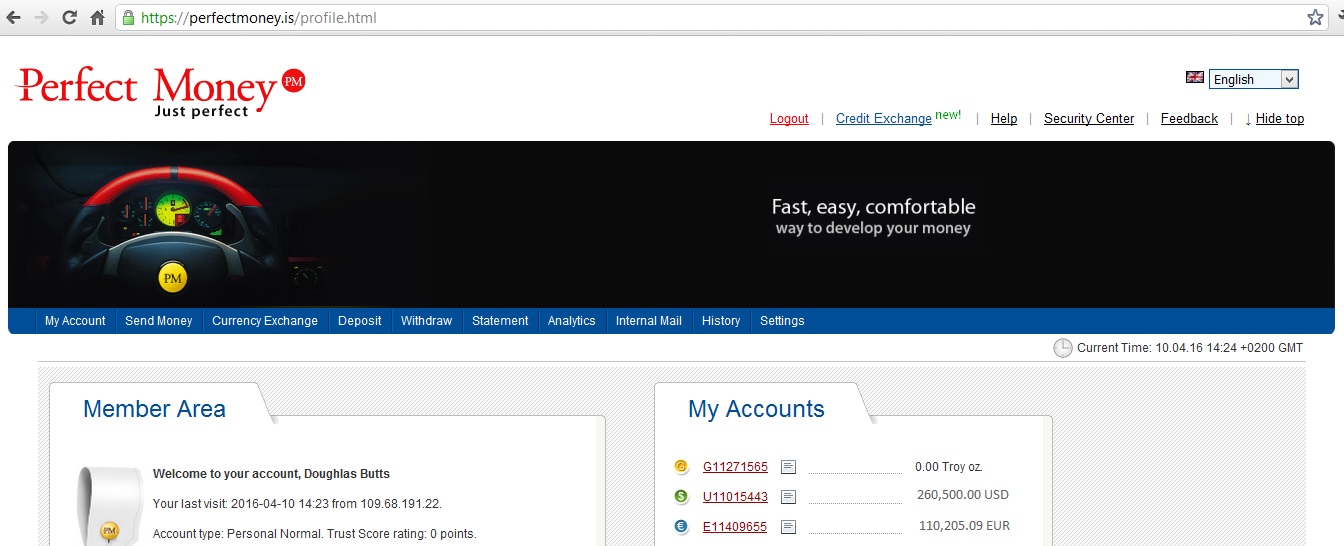
Task: Select the Member Area tab heading
Action: pyautogui.click(x=154, y=409)
